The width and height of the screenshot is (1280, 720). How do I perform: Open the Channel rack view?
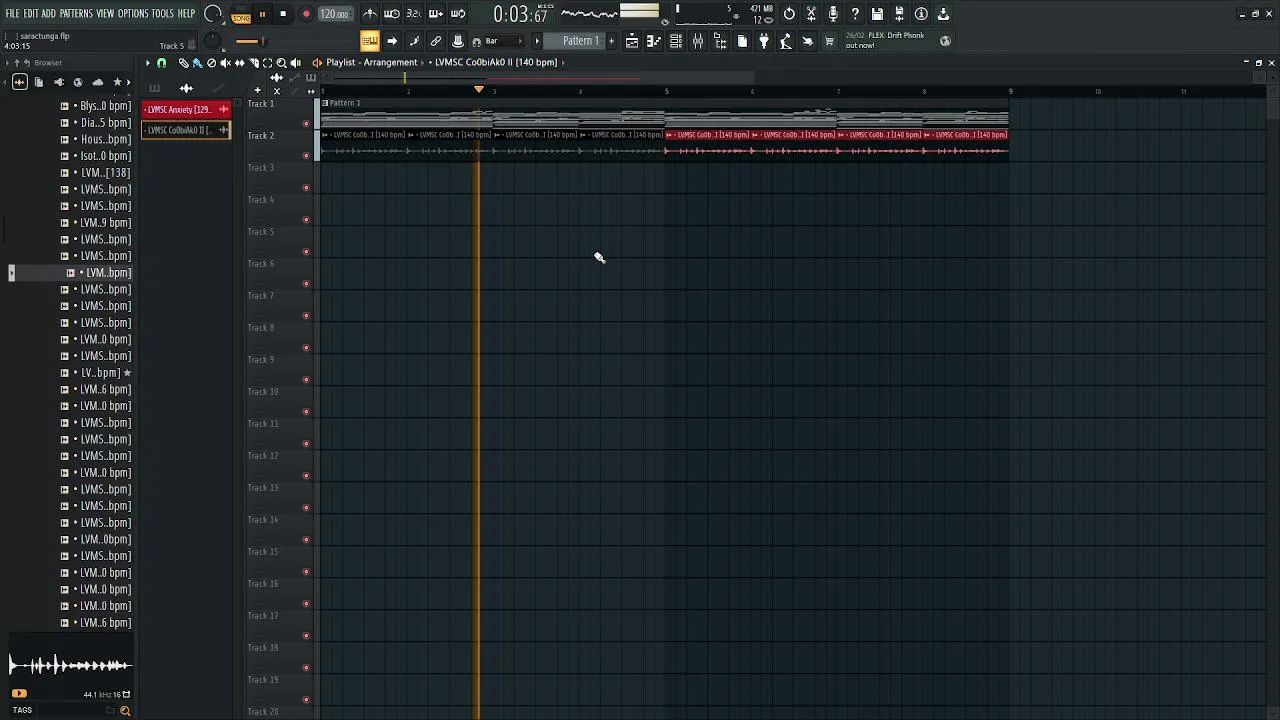(x=676, y=41)
